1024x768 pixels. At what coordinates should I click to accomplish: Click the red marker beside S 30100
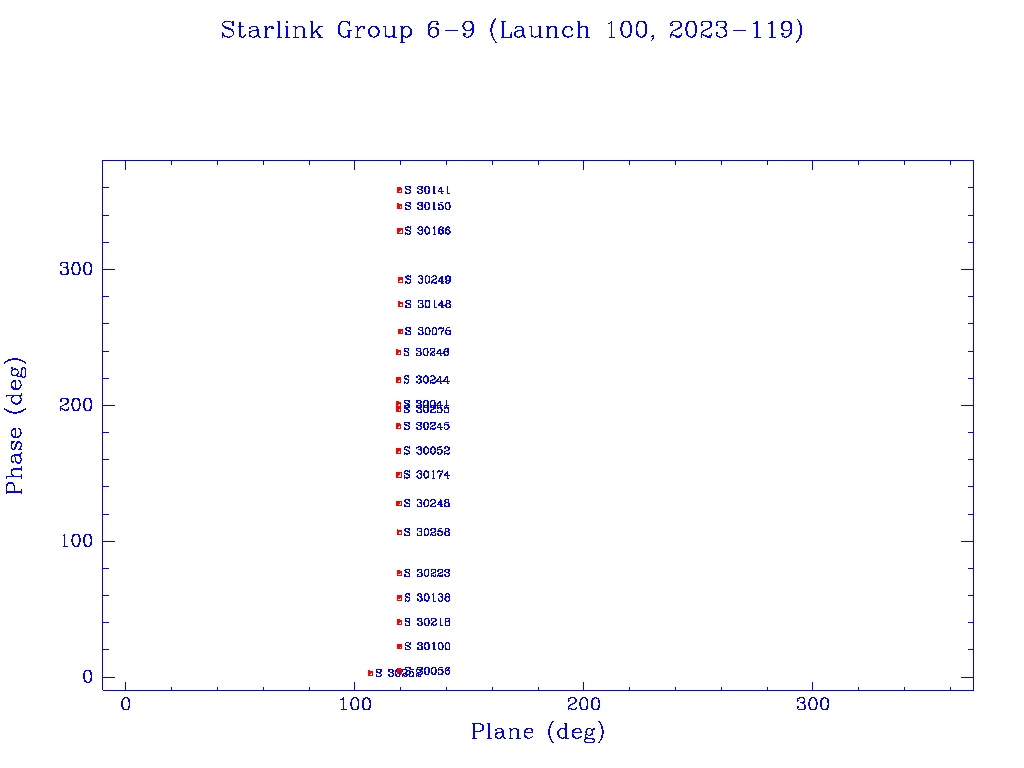399,647
